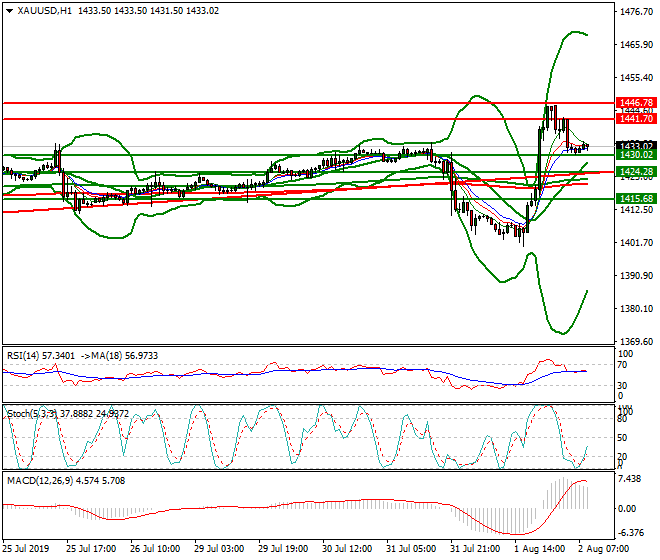Screen dimensions: 660x560
Task: Click the 1390.90 price scale value
Action: 636,276
